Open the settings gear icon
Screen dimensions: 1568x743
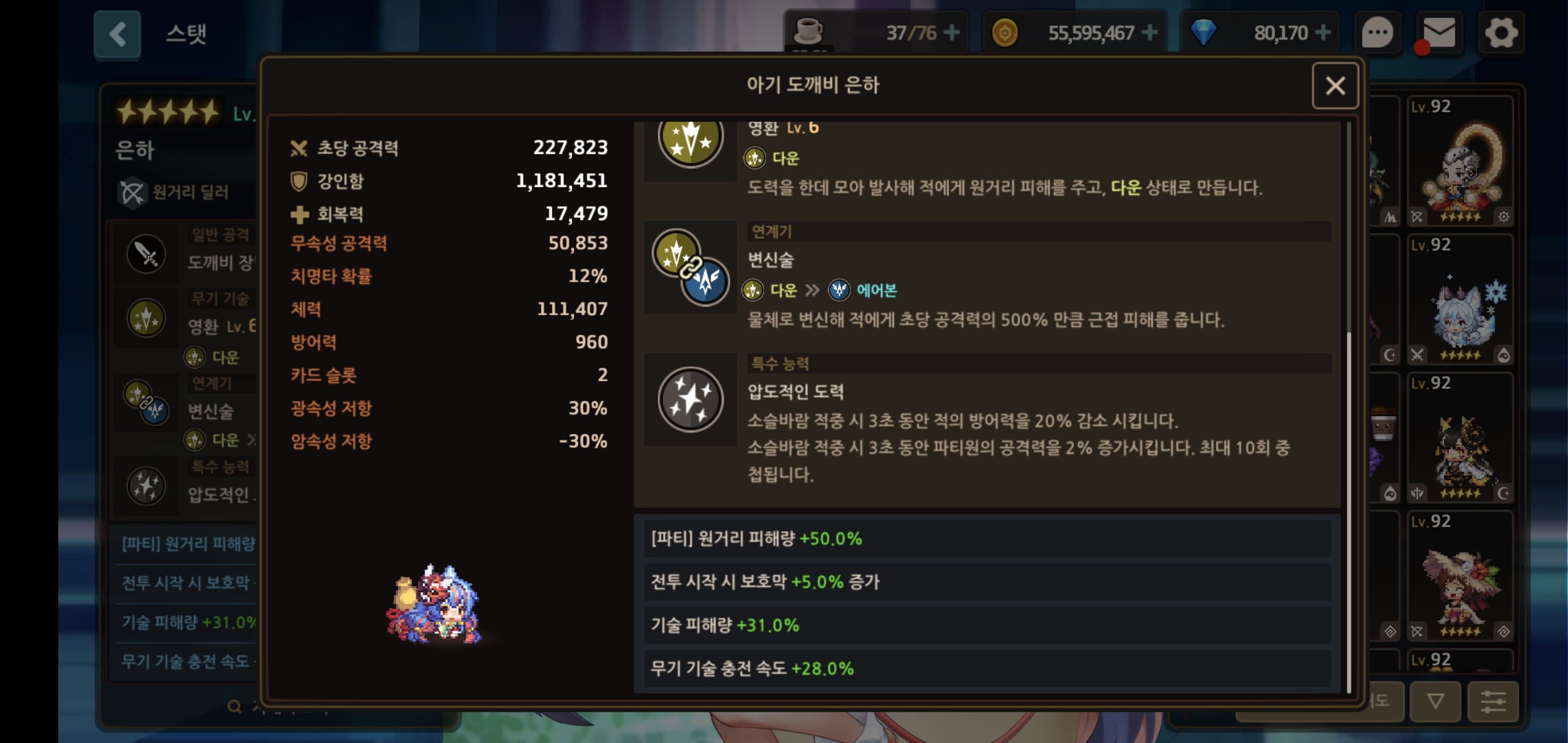[1501, 33]
